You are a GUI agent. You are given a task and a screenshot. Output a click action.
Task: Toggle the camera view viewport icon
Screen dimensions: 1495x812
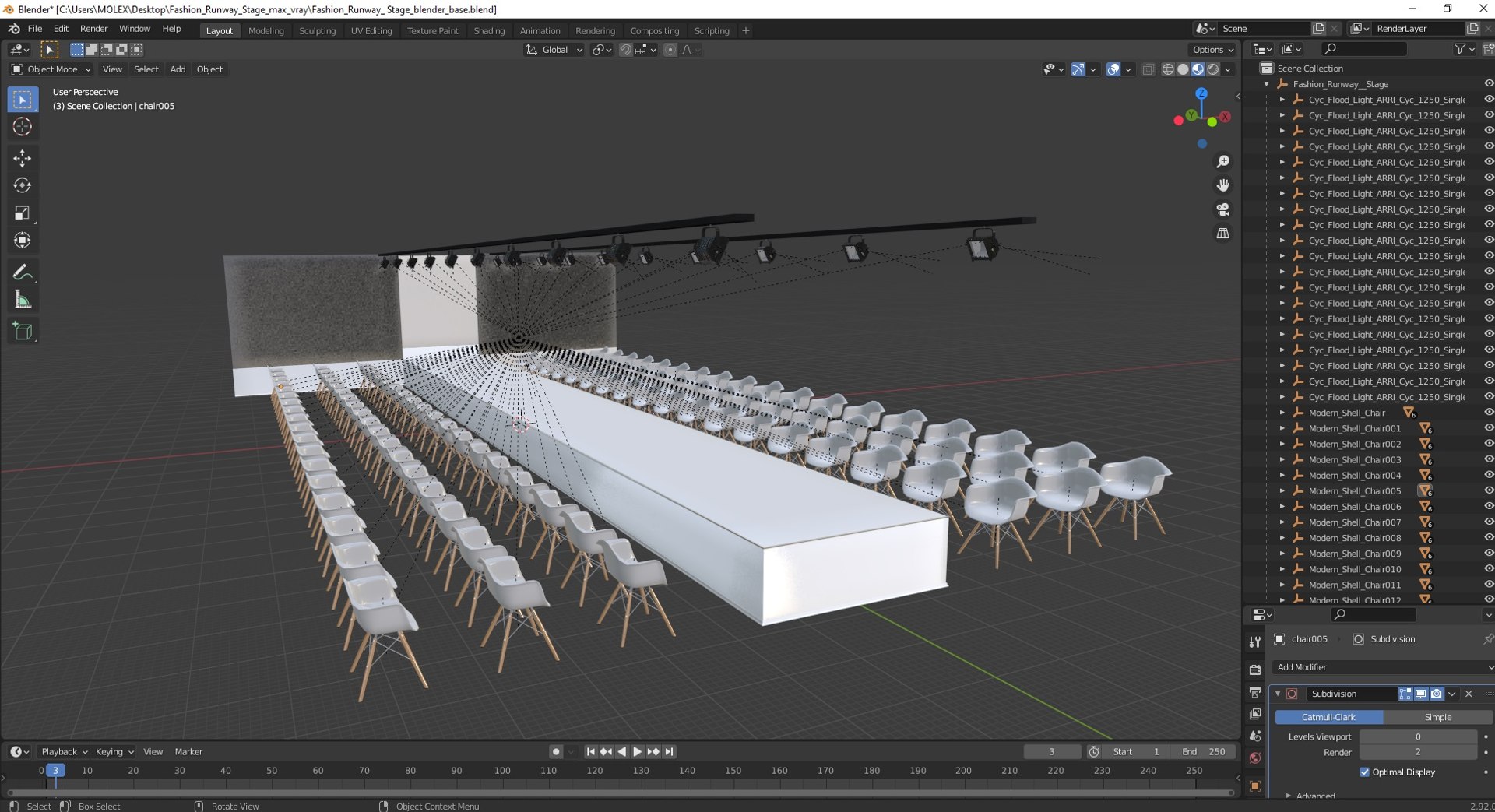pos(1223,209)
